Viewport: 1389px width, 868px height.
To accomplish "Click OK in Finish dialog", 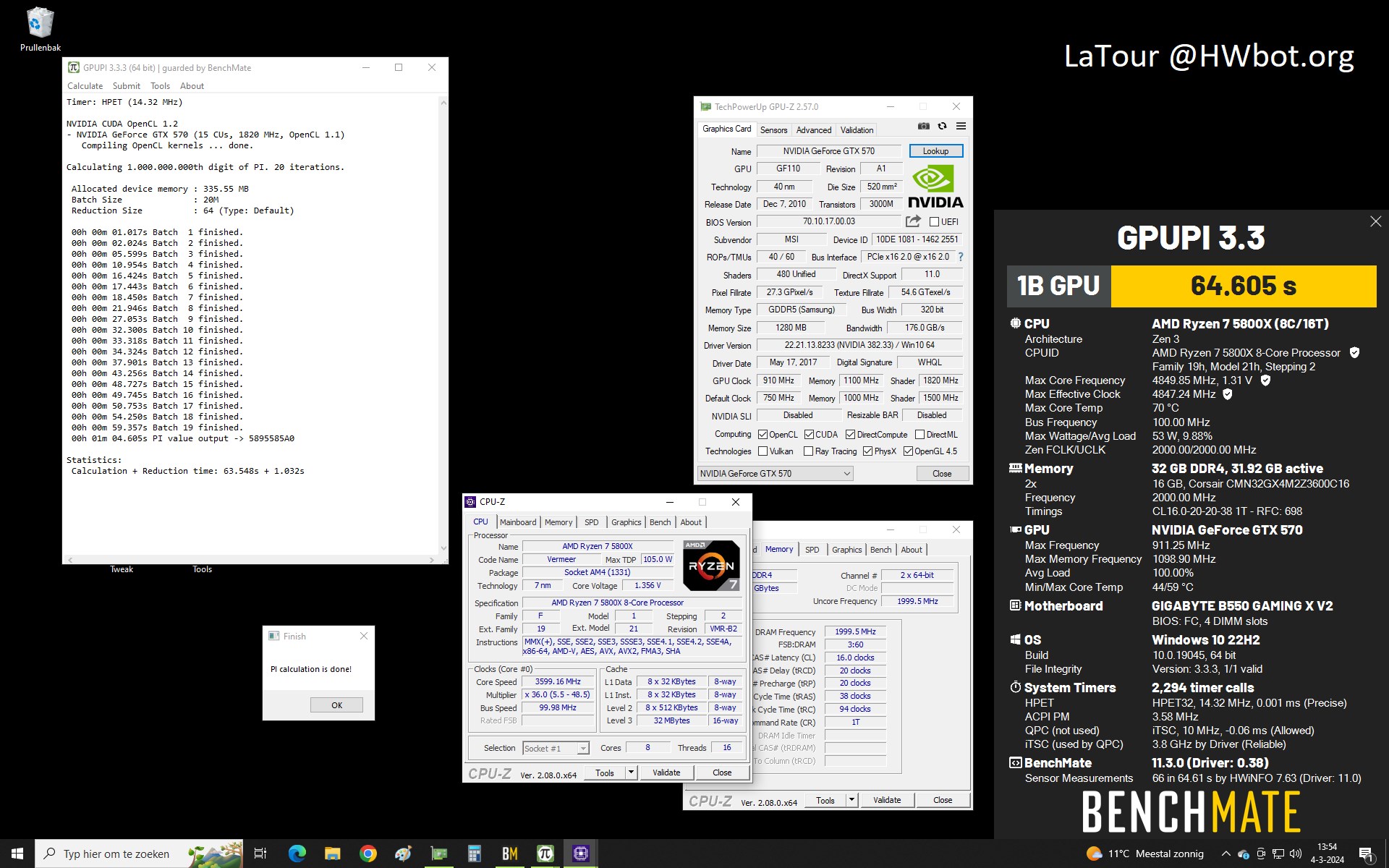I will [x=336, y=705].
